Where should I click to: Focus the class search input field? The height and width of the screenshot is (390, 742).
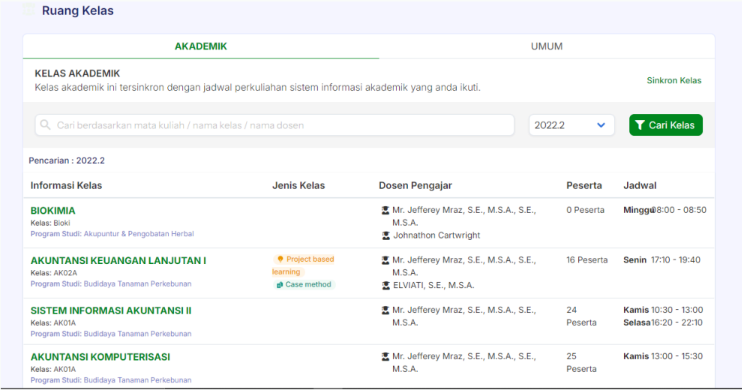(x=274, y=125)
